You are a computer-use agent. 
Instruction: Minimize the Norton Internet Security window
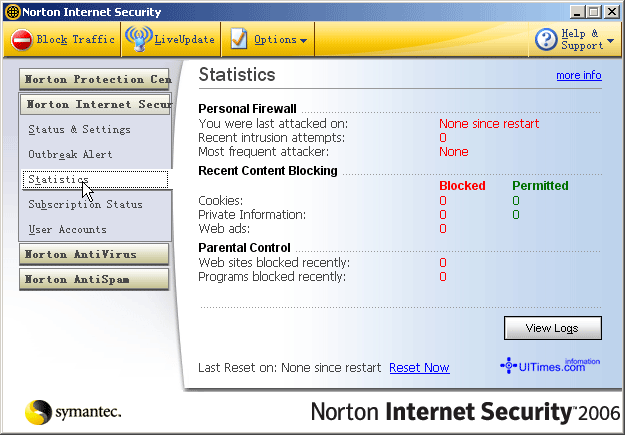point(576,12)
